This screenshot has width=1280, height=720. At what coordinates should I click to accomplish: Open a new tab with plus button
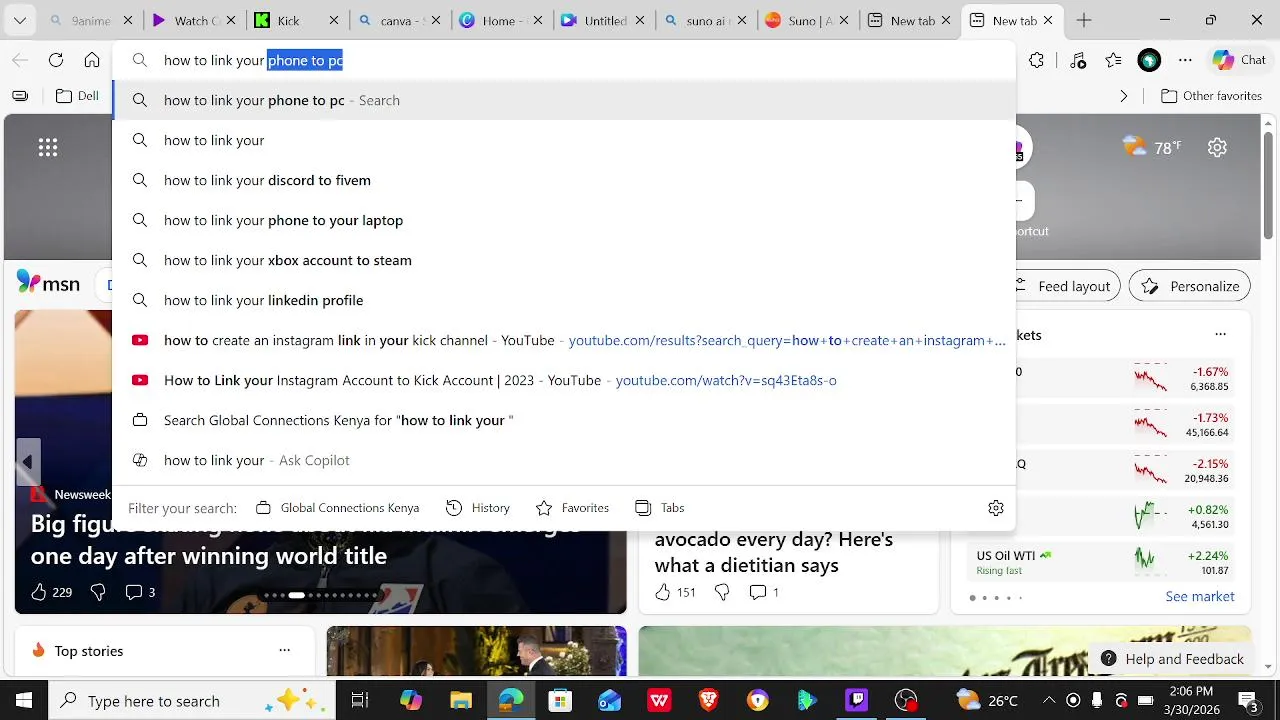point(1084,20)
